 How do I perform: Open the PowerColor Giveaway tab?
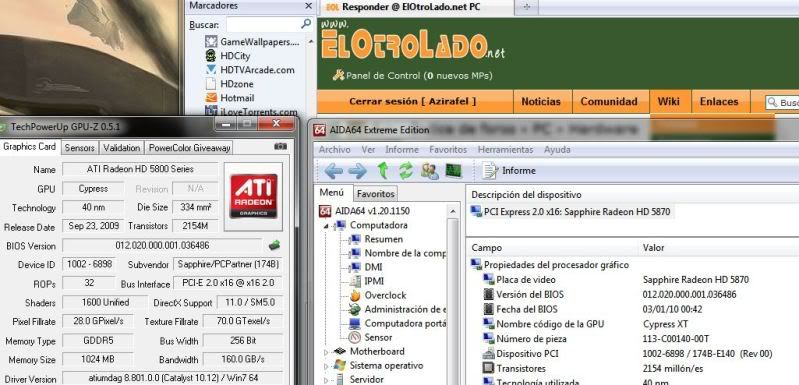pos(189,148)
